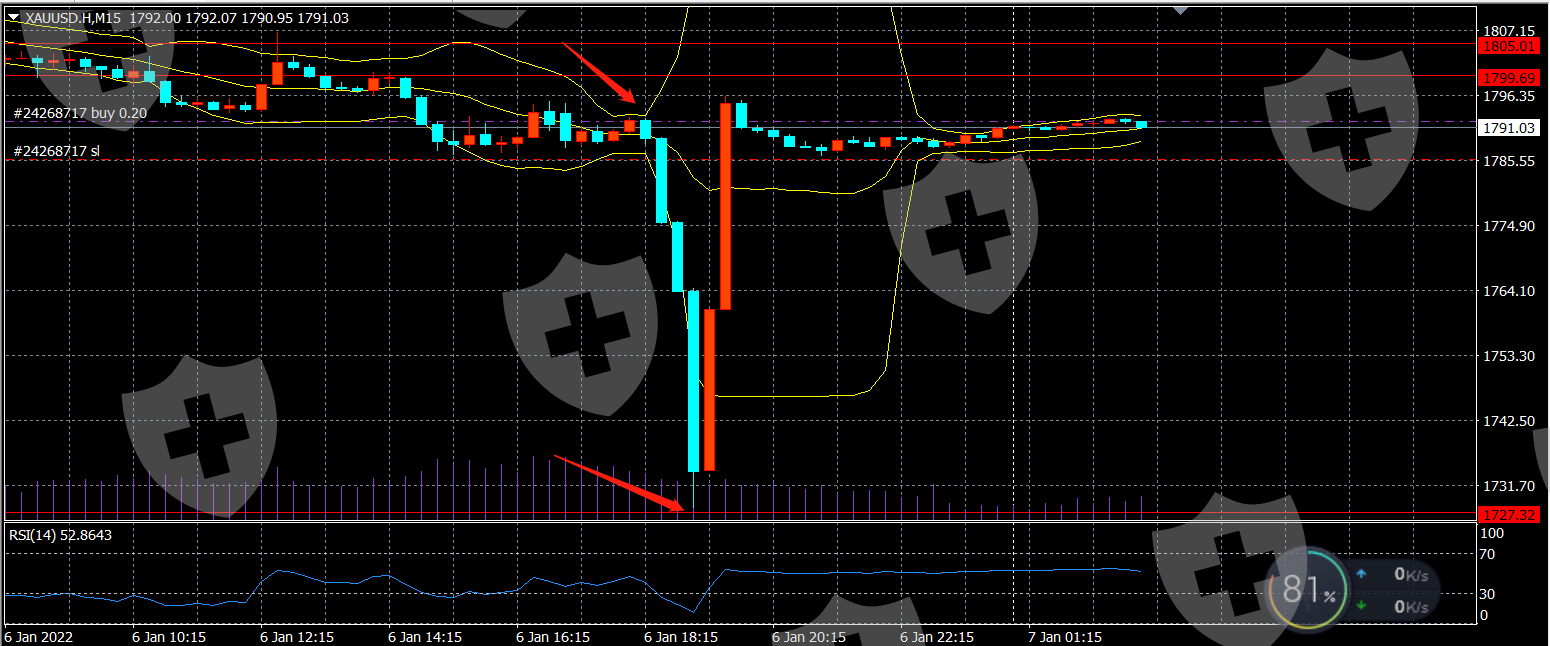Click the 1742.50 price scale value

point(1509,421)
